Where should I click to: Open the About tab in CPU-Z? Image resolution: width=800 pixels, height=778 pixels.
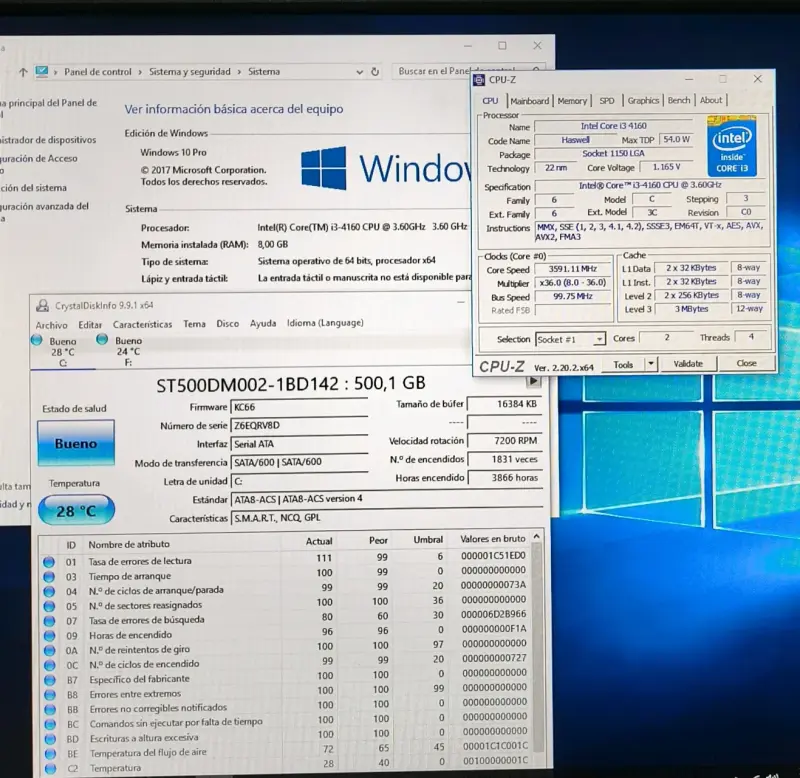[711, 101]
